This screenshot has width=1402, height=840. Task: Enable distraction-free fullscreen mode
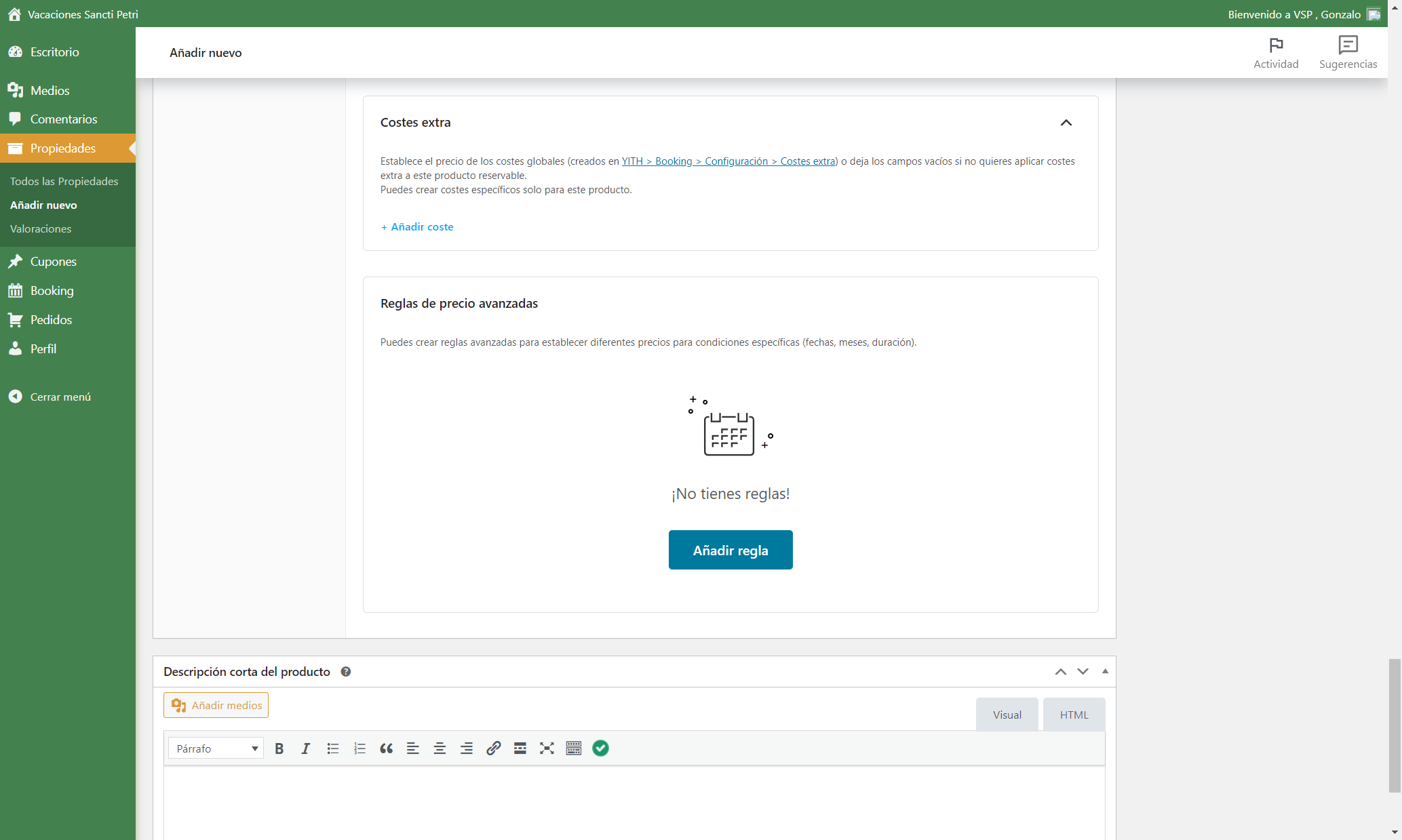pos(547,748)
